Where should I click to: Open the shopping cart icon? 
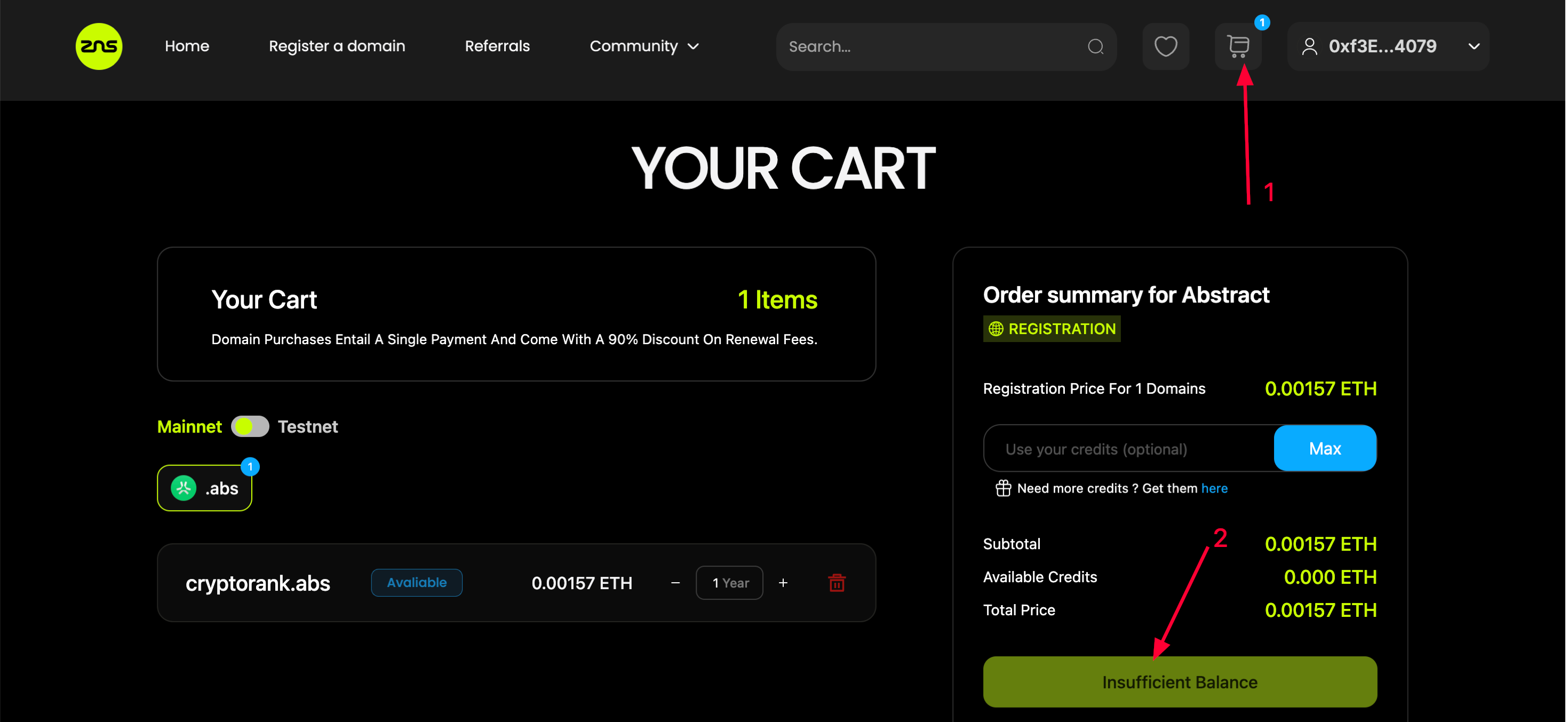coord(1237,46)
